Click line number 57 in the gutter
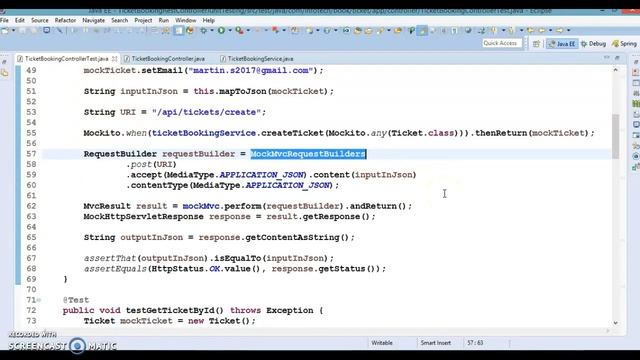Screen dimensions: 640x360 click(31, 154)
